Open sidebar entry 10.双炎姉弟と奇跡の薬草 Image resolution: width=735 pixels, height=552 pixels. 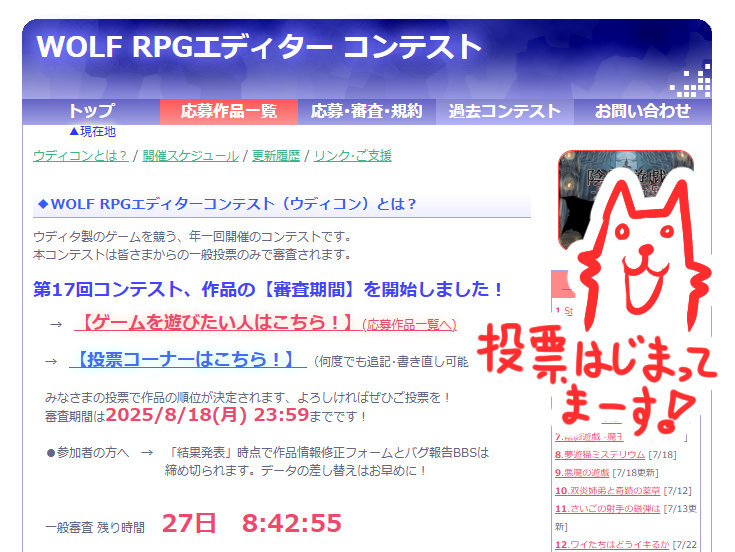[608, 491]
